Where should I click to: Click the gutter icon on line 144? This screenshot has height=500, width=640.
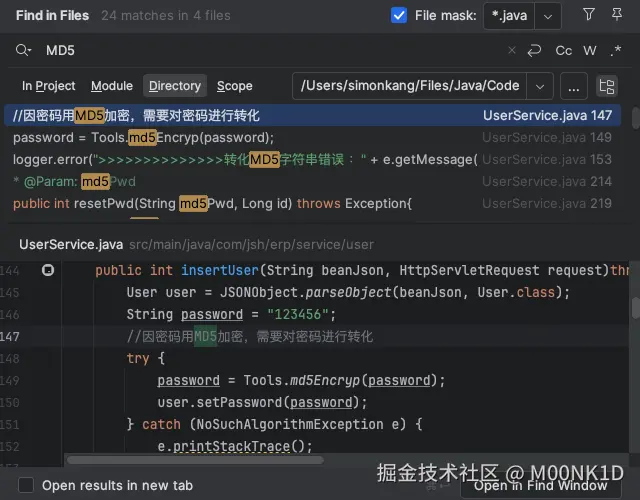point(48,270)
